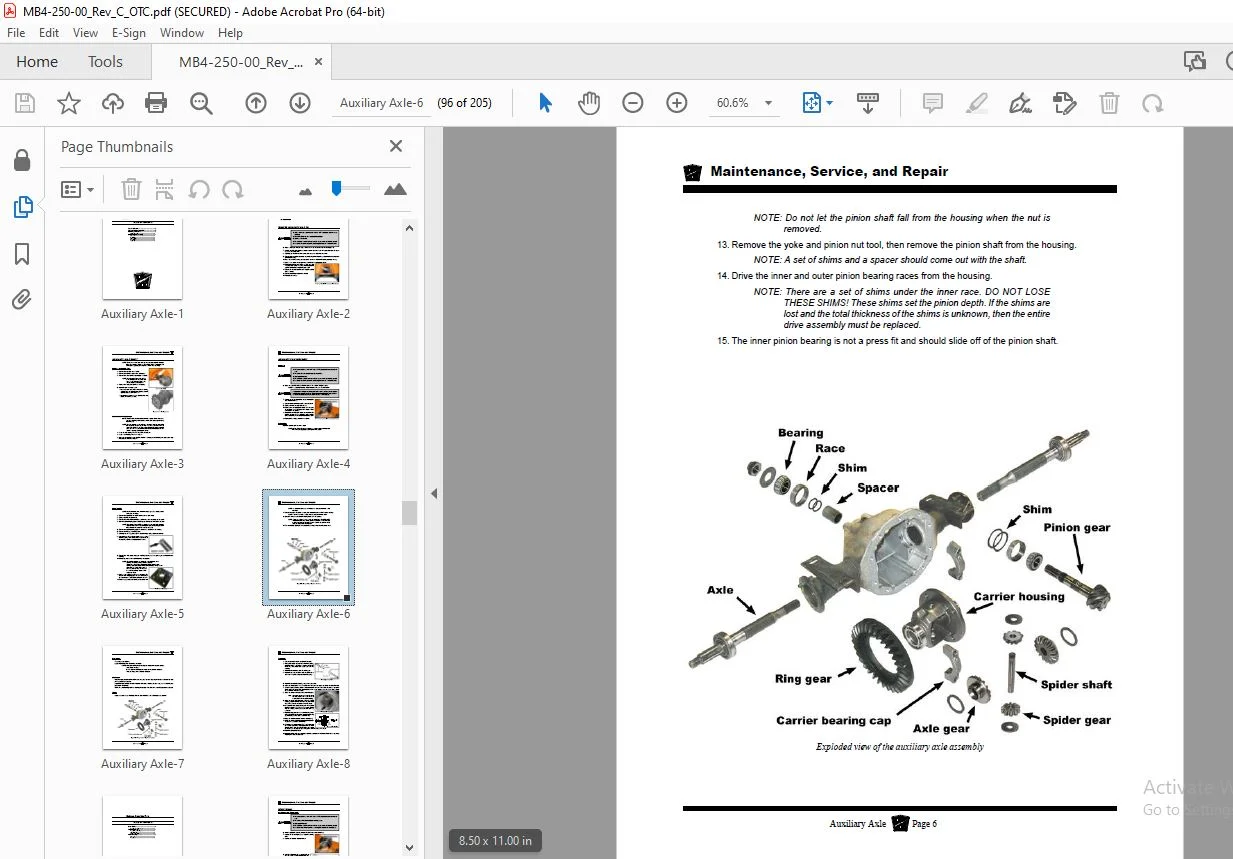Screen dimensions: 1233x859
Task: Go to previous page arrow
Action: 256,103
